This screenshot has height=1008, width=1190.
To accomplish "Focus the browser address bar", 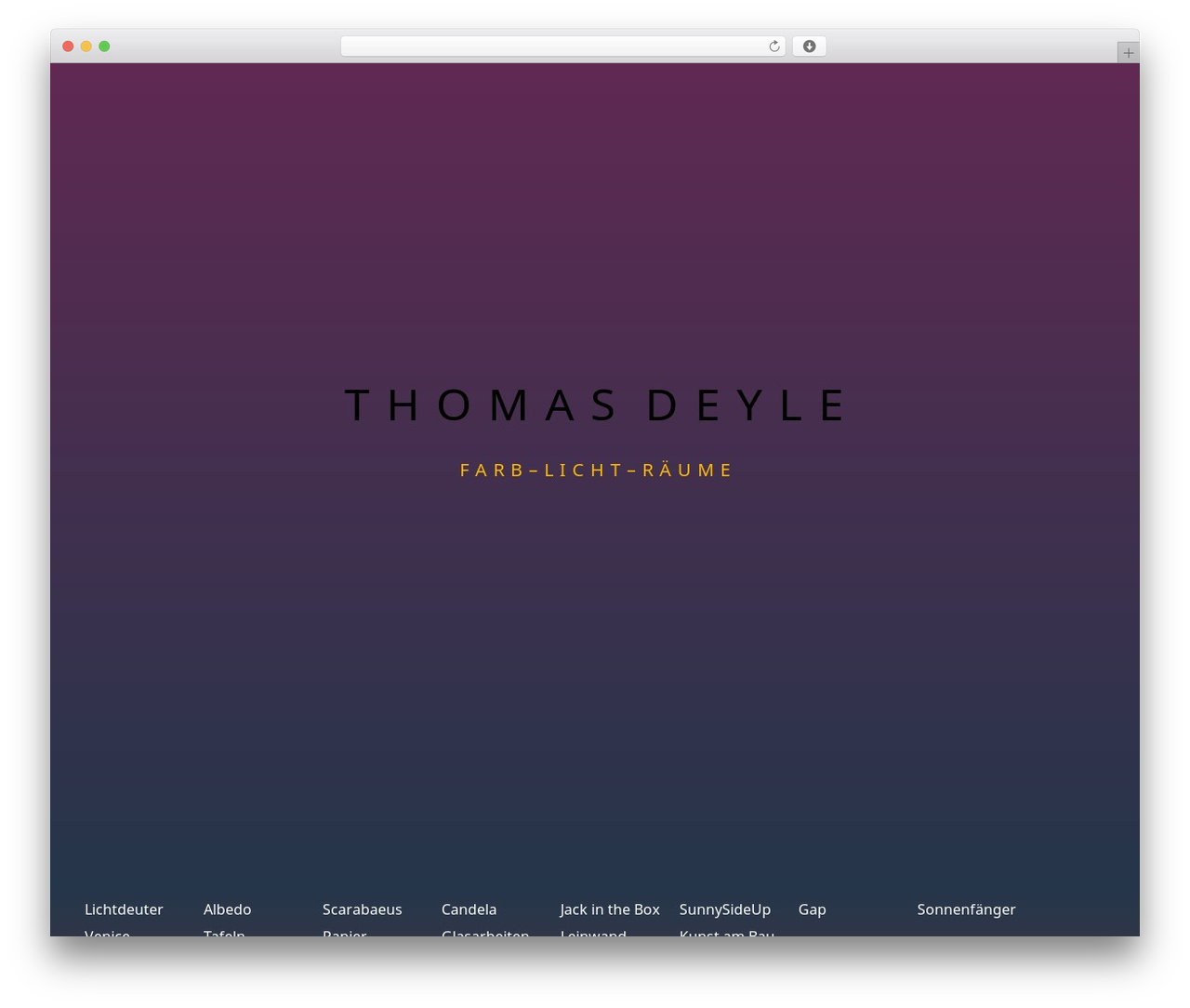I will coord(562,46).
